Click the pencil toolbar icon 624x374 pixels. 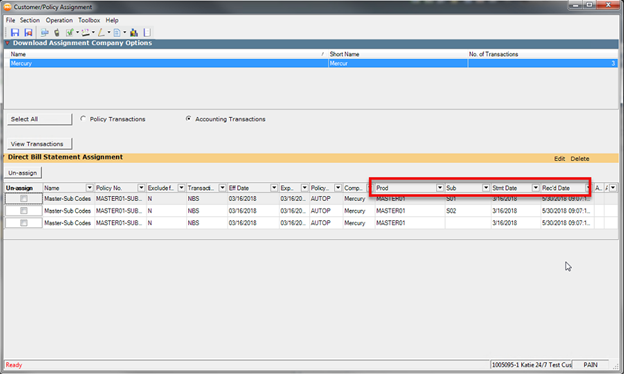[101, 33]
